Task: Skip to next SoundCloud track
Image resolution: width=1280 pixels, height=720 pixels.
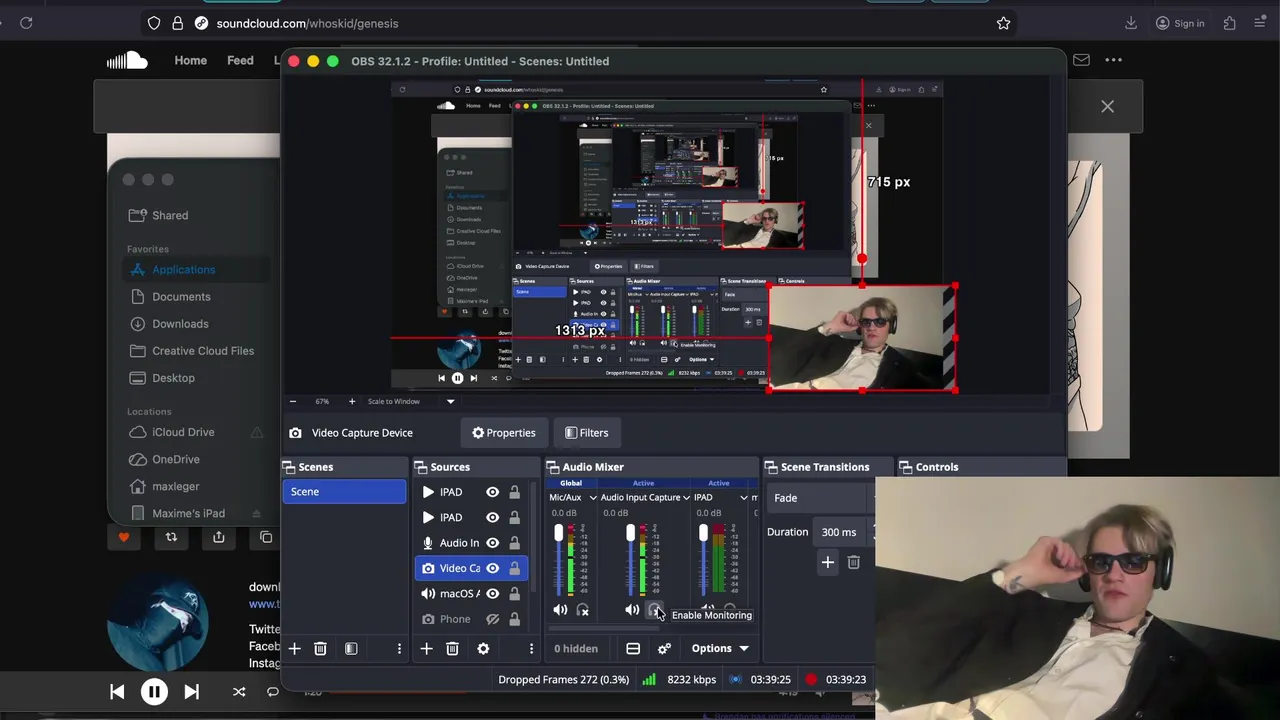Action: 192,692
